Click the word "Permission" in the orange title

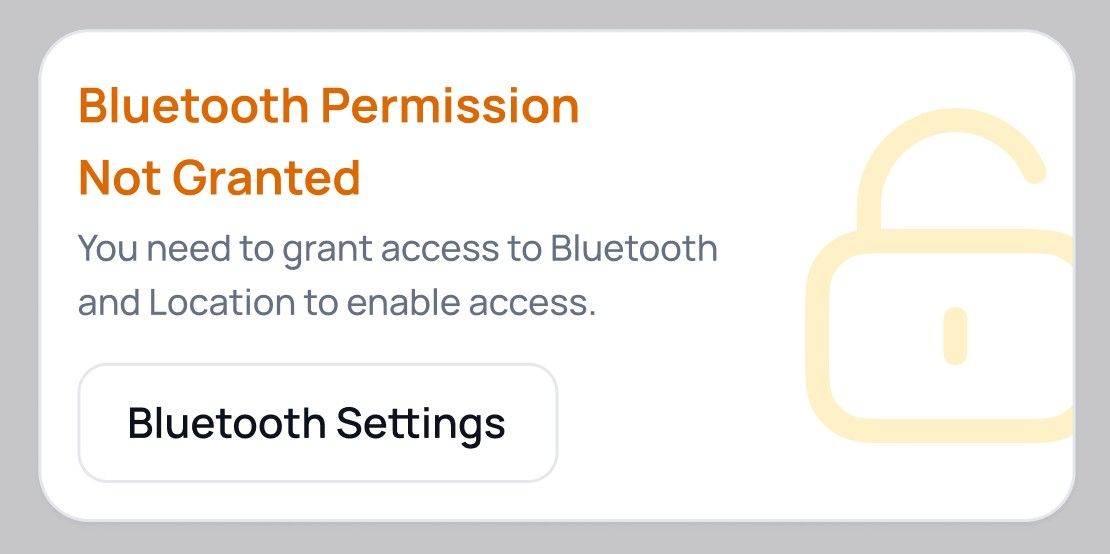tap(454, 106)
